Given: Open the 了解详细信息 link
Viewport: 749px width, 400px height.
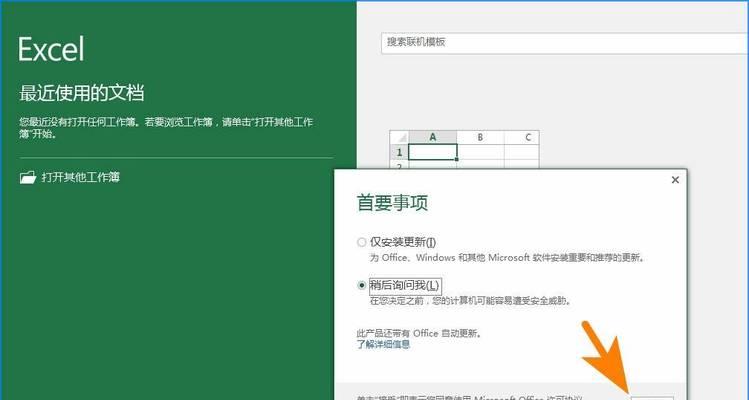Looking at the screenshot, I should (383, 344).
